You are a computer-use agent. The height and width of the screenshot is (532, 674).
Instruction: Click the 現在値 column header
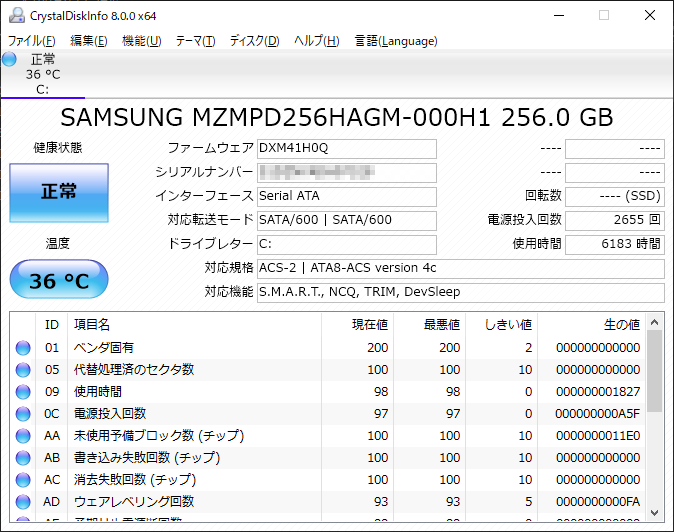[x=357, y=324]
